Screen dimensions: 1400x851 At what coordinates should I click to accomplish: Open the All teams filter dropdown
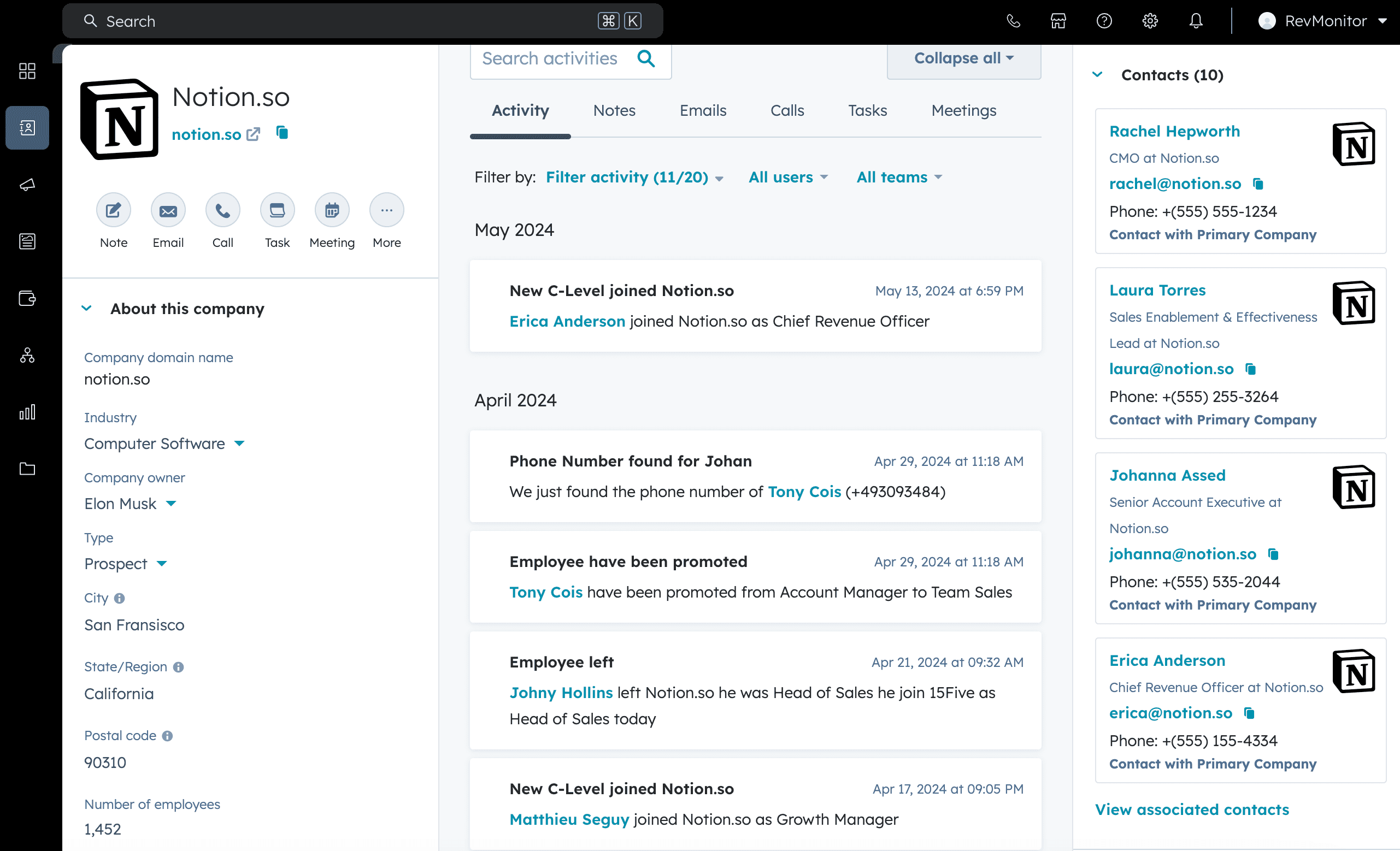click(x=899, y=177)
